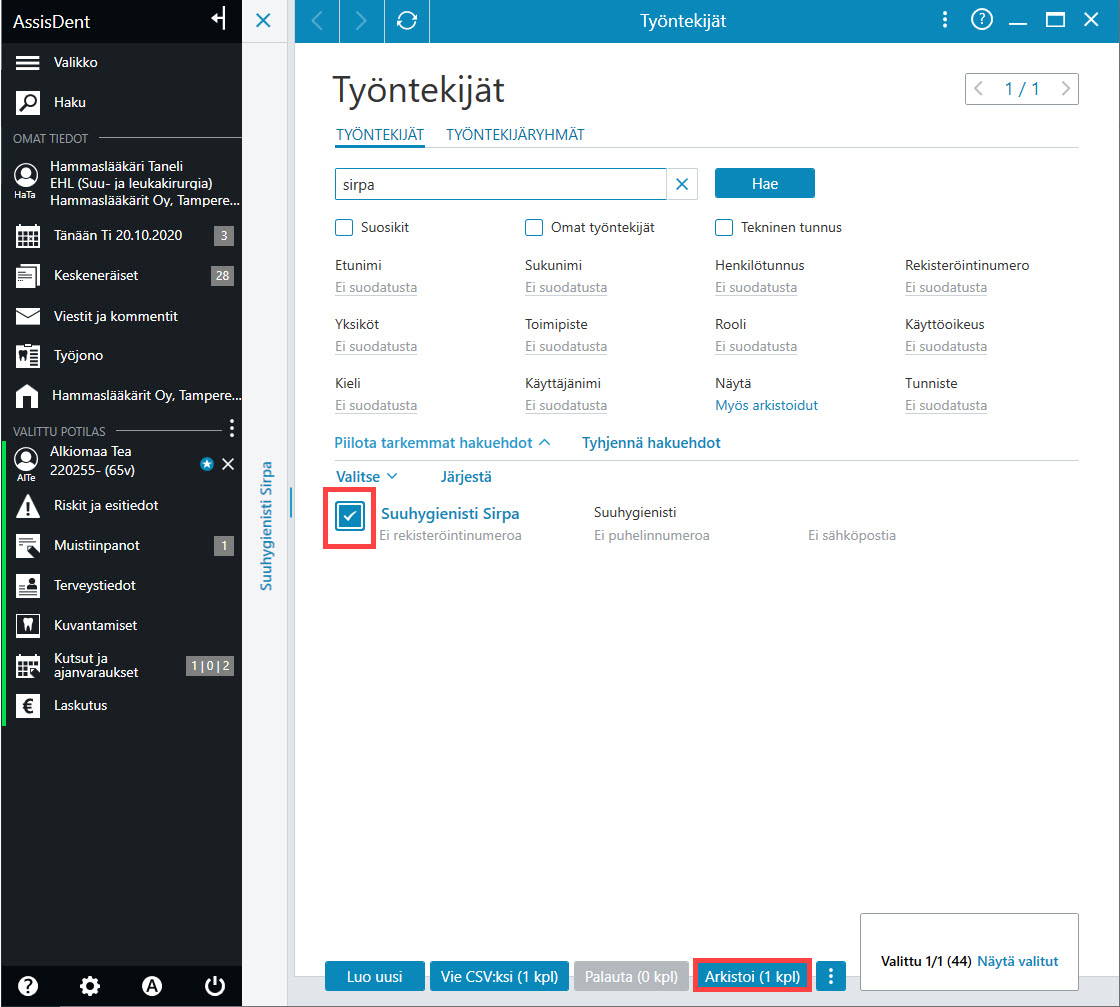This screenshot has height=1007, width=1120.
Task: Open the Näytä filter Myös arkistoidut
Action: [766, 406]
